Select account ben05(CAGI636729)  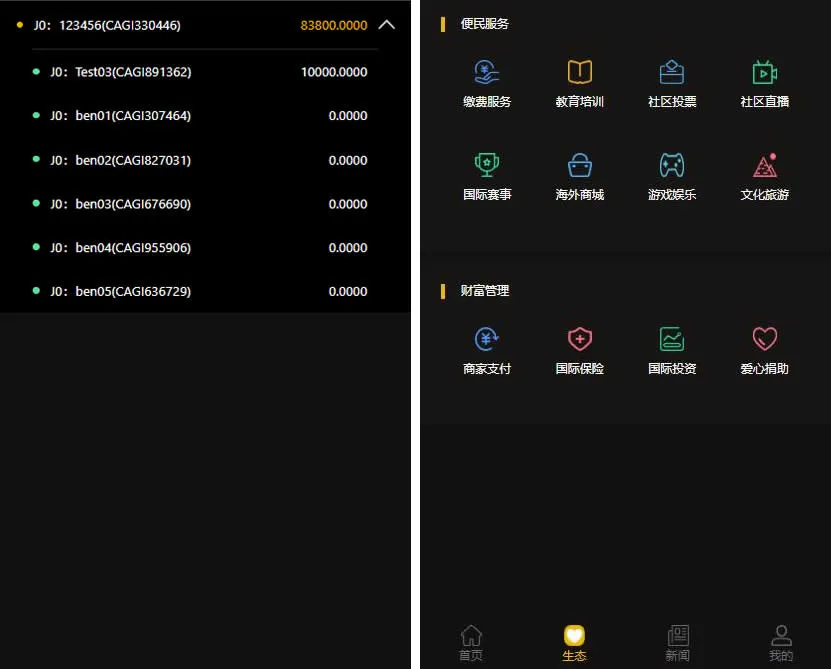point(200,291)
